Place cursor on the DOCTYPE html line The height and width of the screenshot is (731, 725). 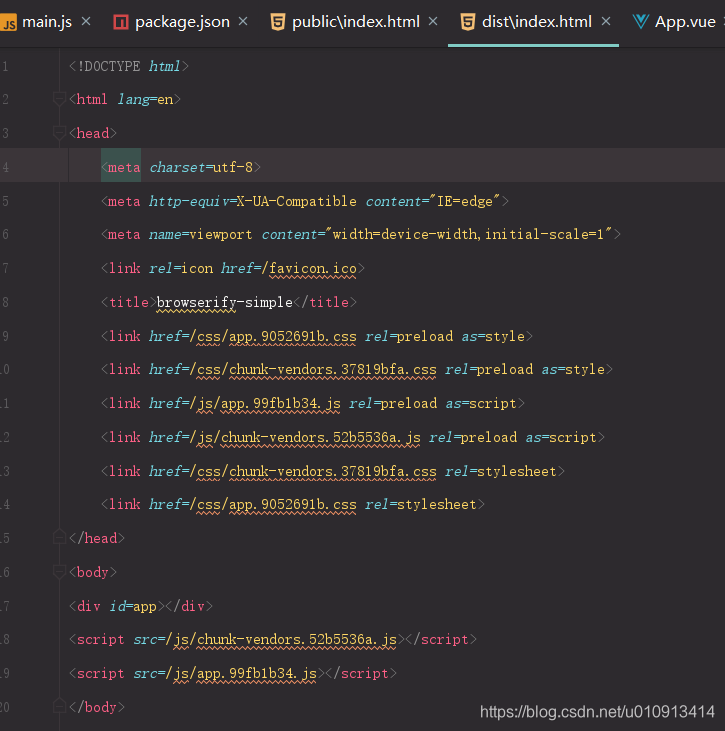coord(129,66)
